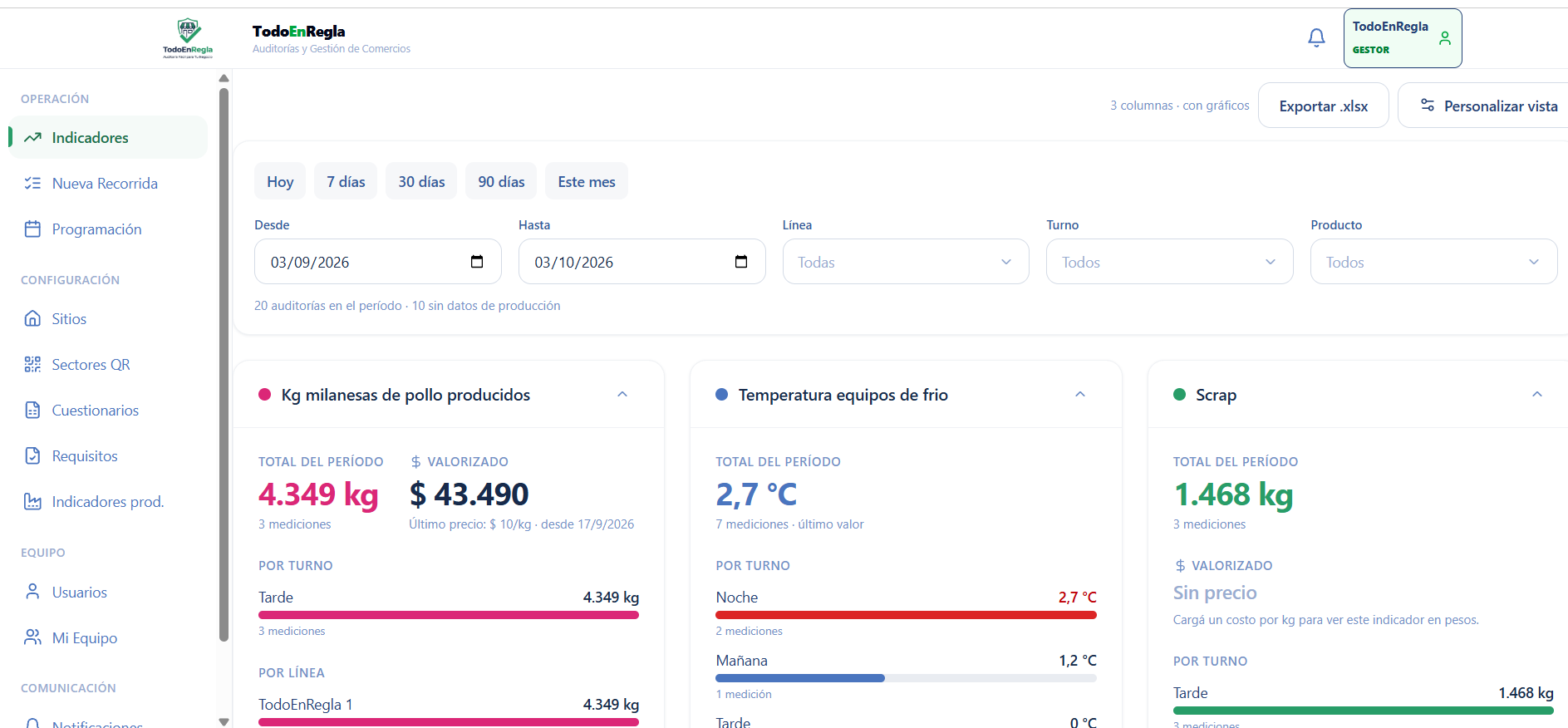Open the Línea dropdown
1568x728 pixels.
click(x=906, y=262)
